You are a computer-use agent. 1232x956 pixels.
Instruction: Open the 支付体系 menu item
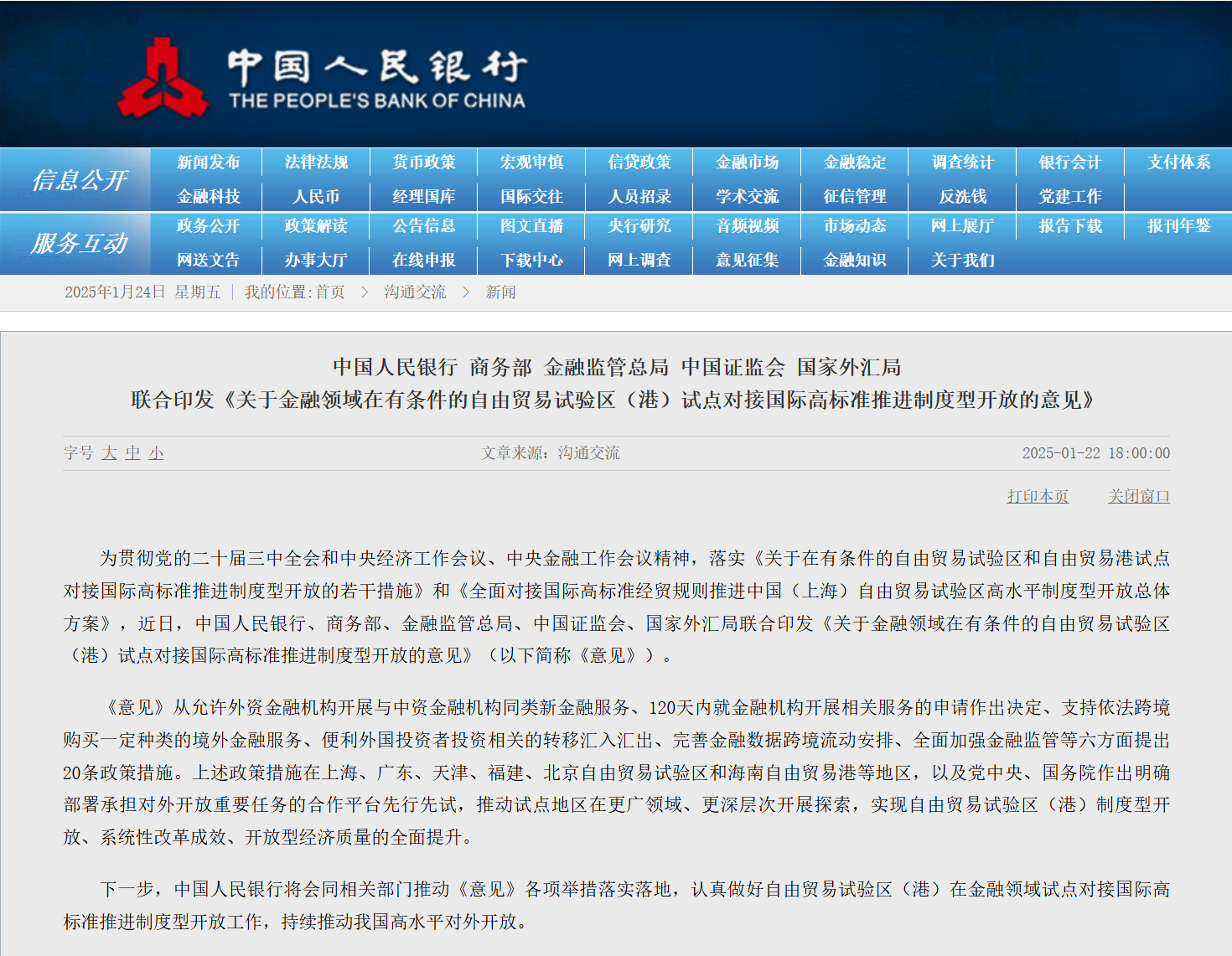pyautogui.click(x=1178, y=162)
